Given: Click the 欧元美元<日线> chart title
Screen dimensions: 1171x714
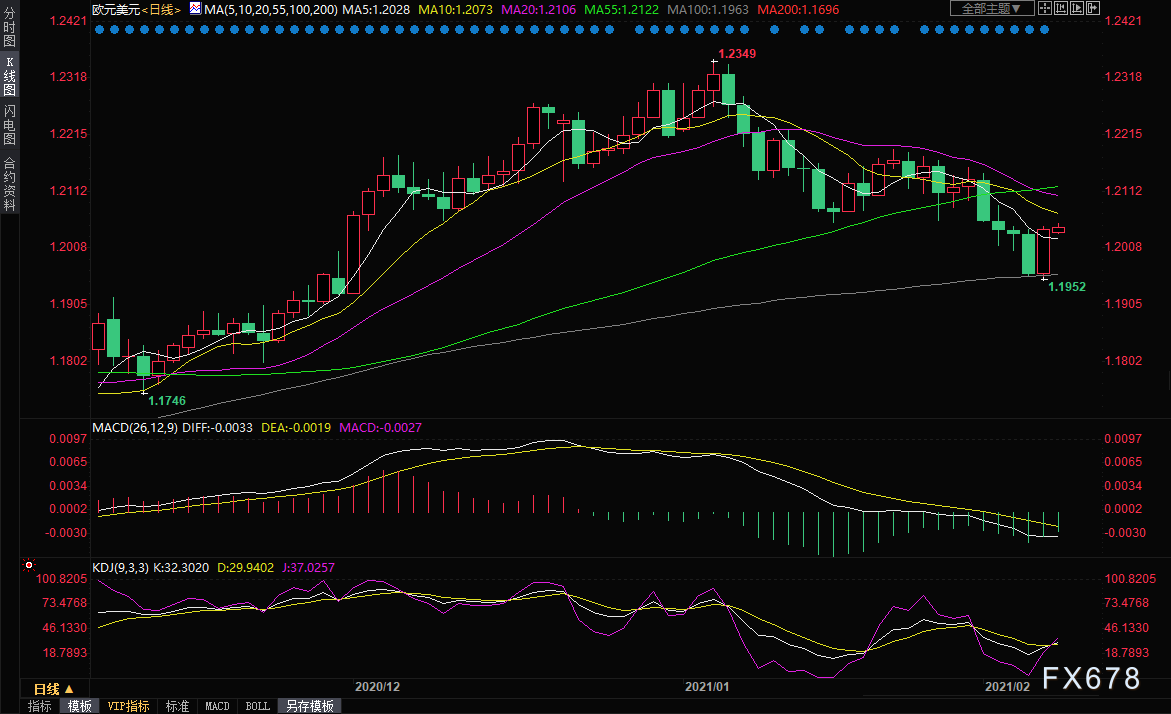Looking at the screenshot, I should coord(136,10).
